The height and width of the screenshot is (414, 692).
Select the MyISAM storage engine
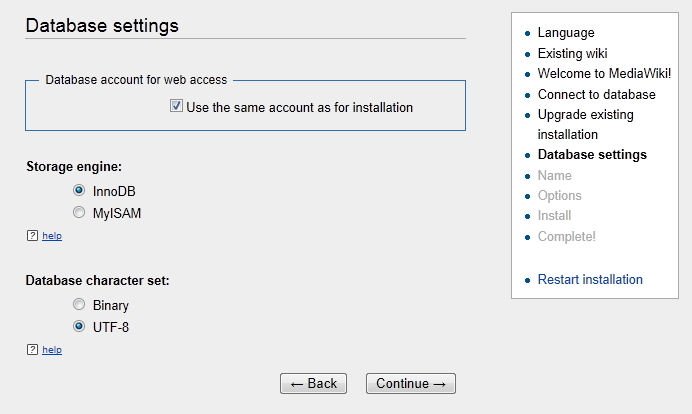[79, 212]
